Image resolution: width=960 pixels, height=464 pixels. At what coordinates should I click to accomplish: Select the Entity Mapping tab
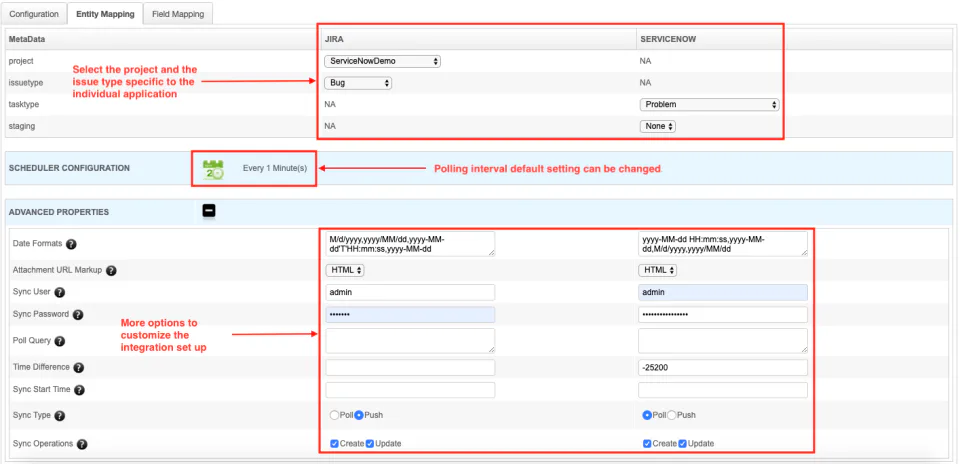[x=105, y=13]
